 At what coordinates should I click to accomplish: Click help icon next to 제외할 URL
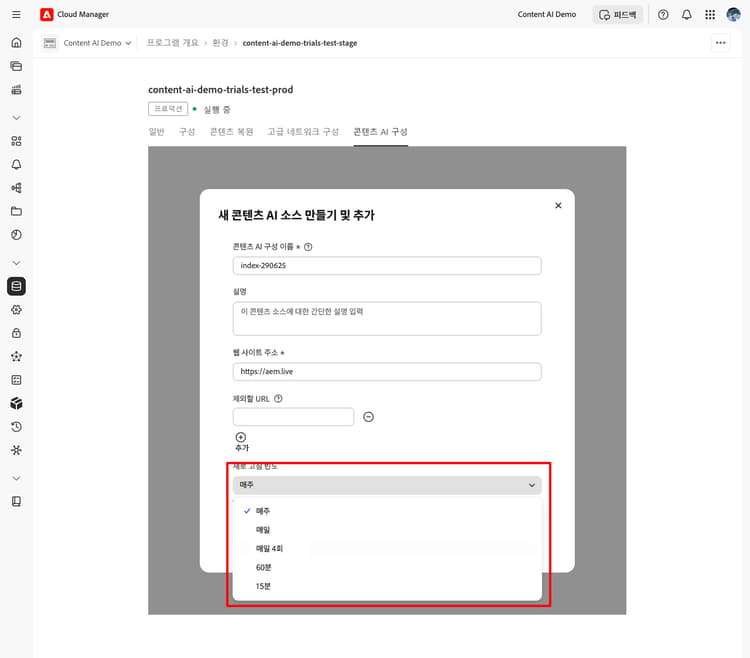click(x=278, y=399)
